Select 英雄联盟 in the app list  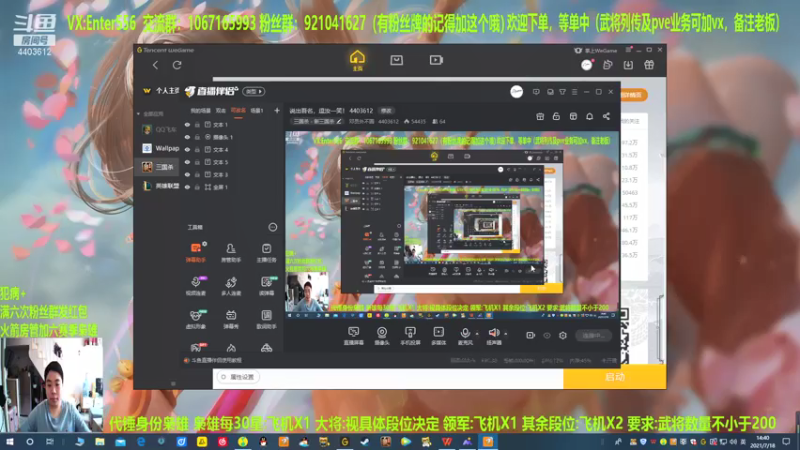pyautogui.click(x=160, y=186)
